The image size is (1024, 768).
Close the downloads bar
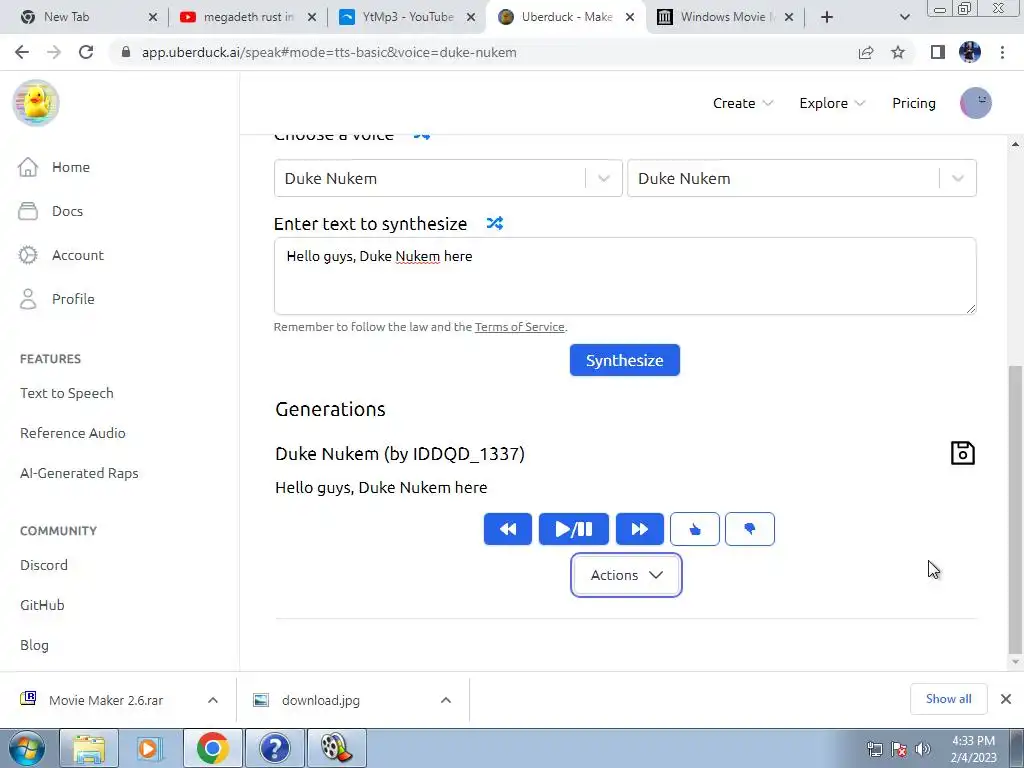pos(1006,699)
